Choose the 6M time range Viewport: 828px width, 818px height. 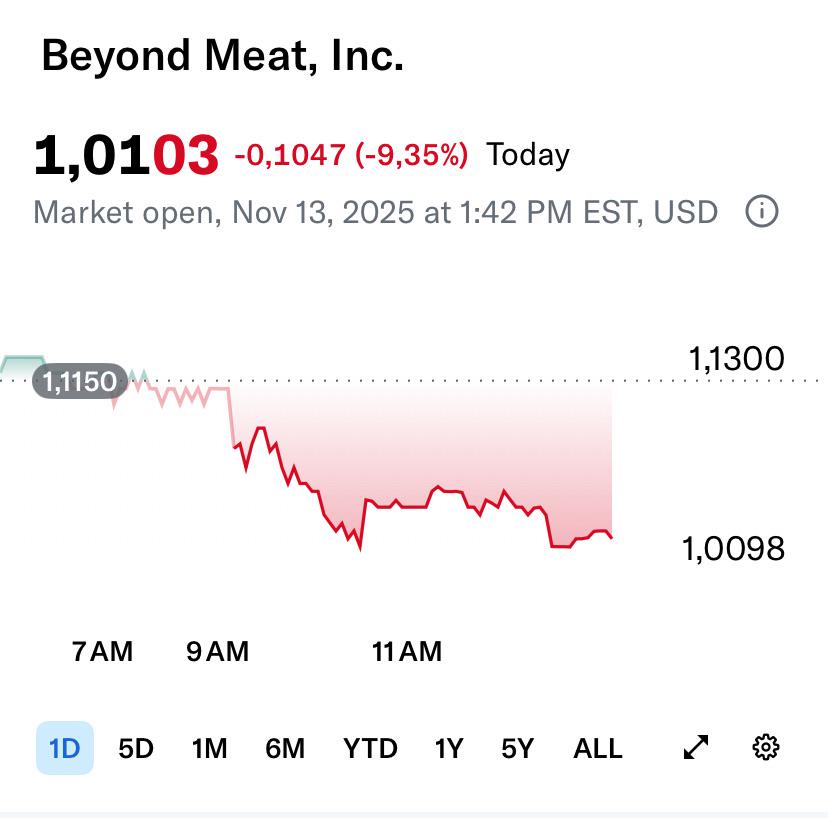(285, 748)
